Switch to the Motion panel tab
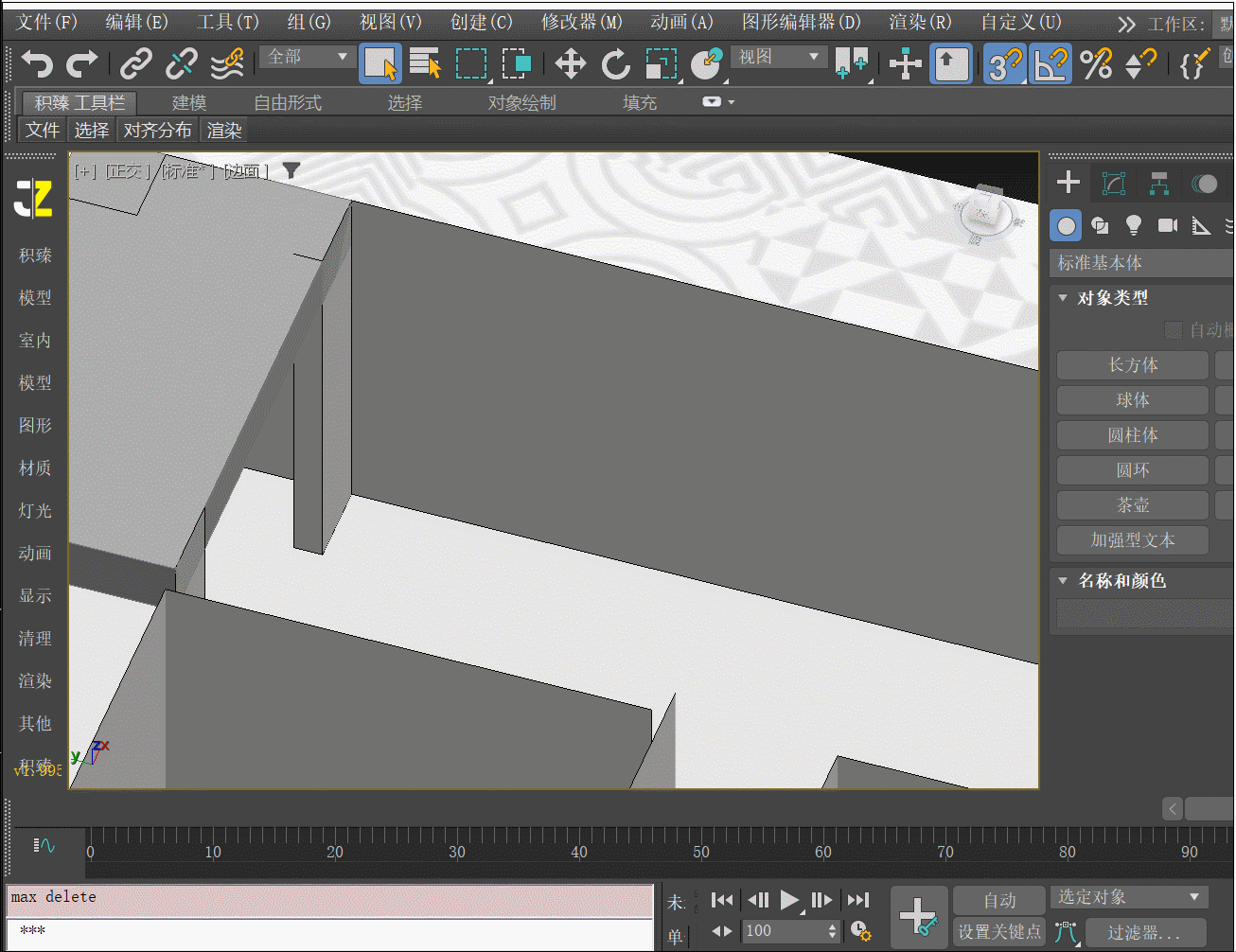The image size is (1236, 952). pos(1205,184)
